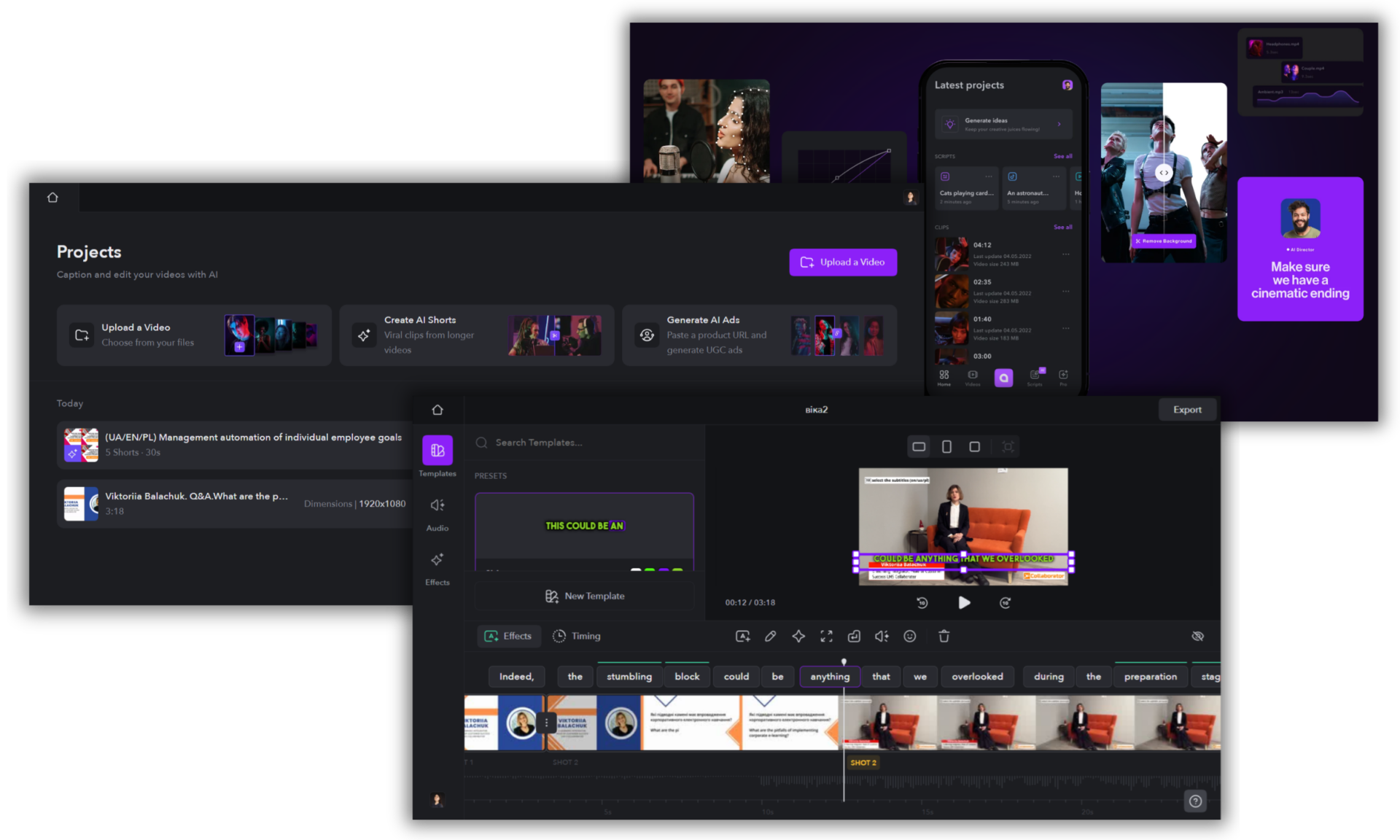Open Home in the phone bottom navigation
The height and width of the screenshot is (840, 1400).
click(x=944, y=378)
